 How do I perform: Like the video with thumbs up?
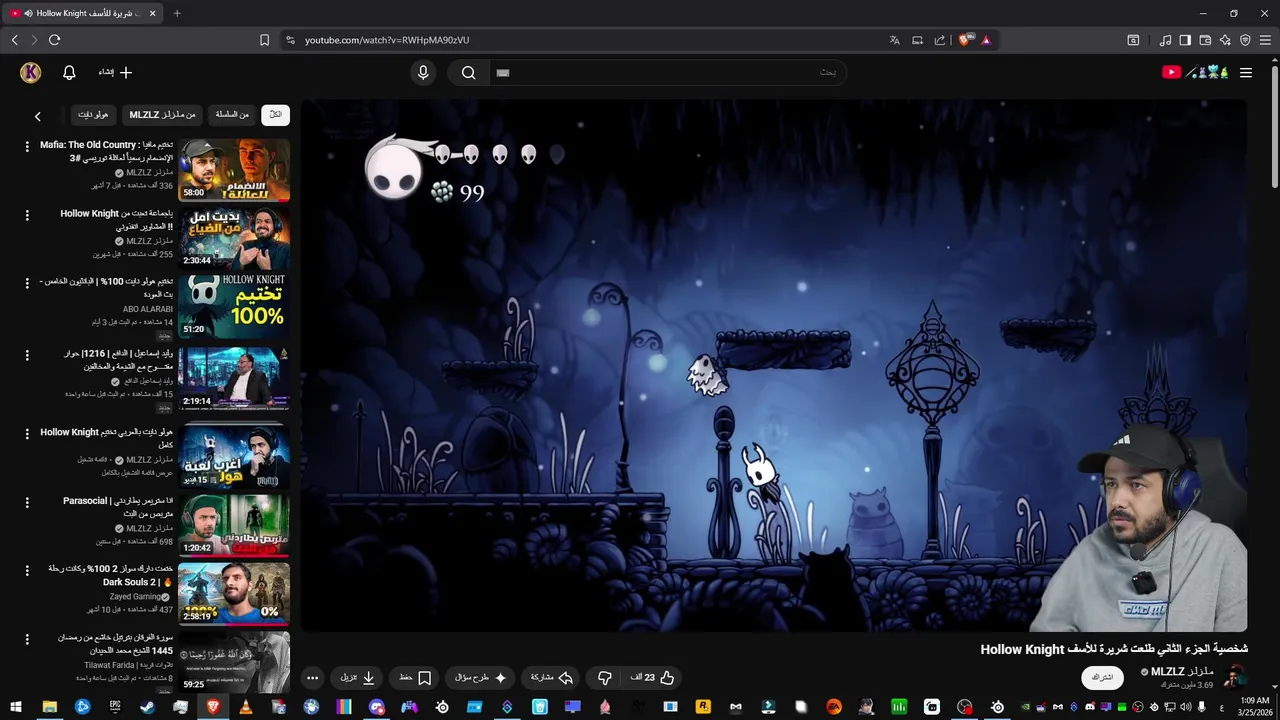(653, 677)
